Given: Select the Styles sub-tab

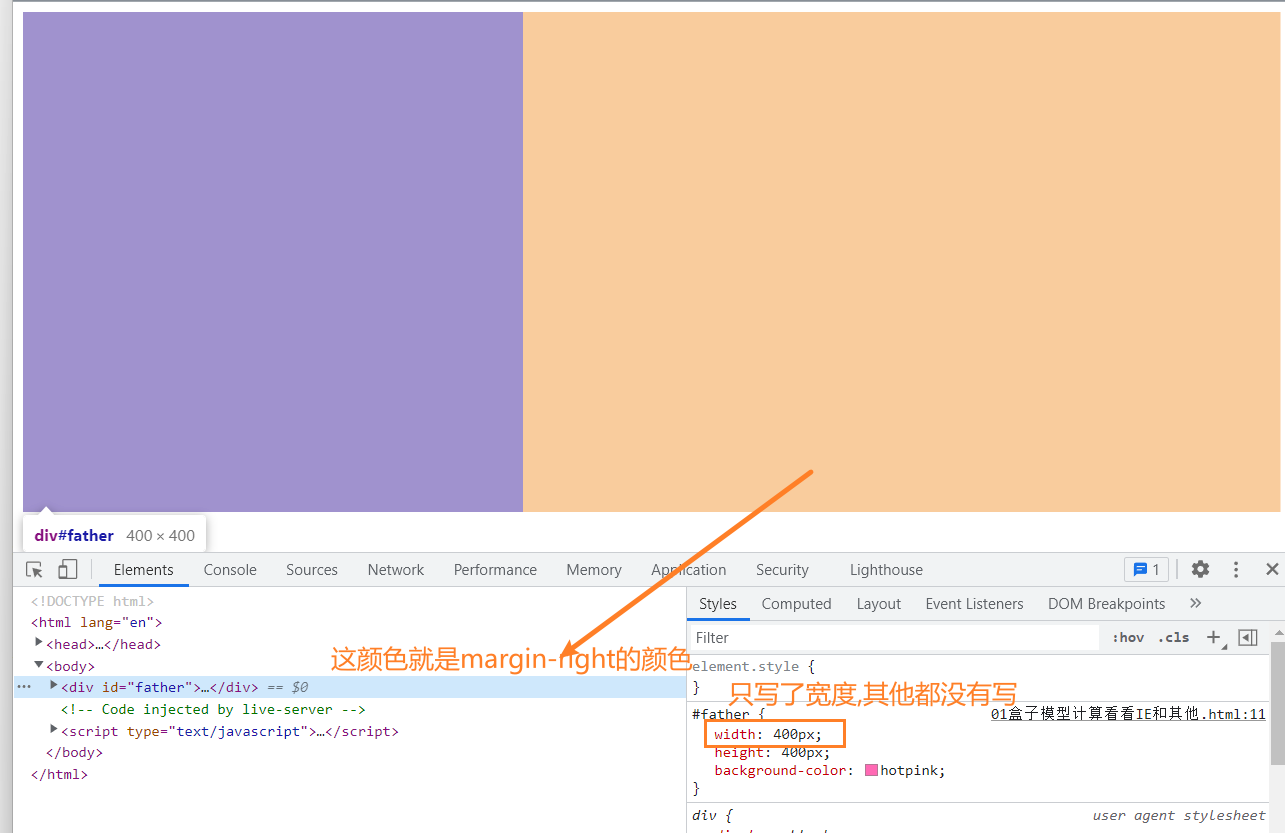Looking at the screenshot, I should [x=718, y=604].
